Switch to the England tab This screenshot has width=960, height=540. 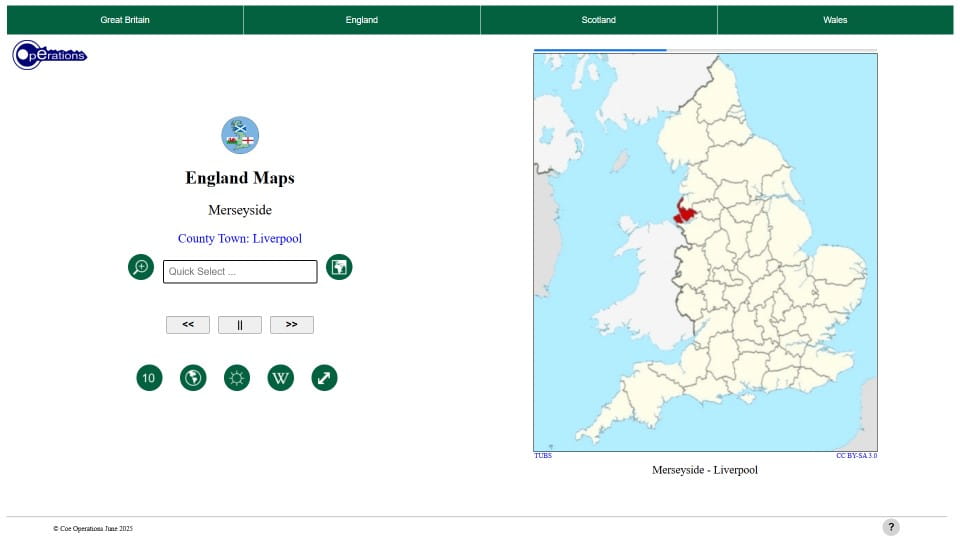(x=362, y=20)
